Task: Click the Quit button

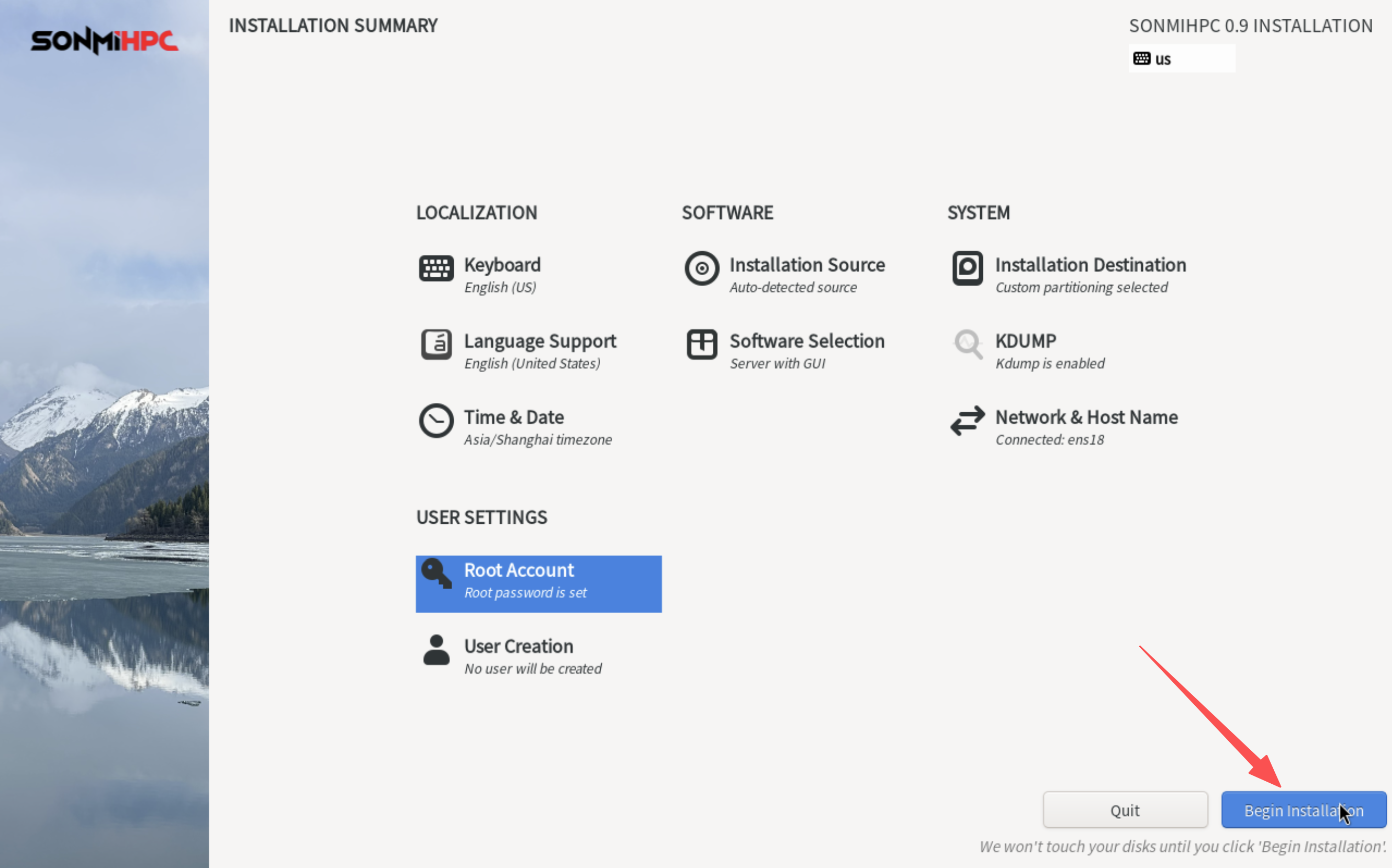Action: (1125, 809)
